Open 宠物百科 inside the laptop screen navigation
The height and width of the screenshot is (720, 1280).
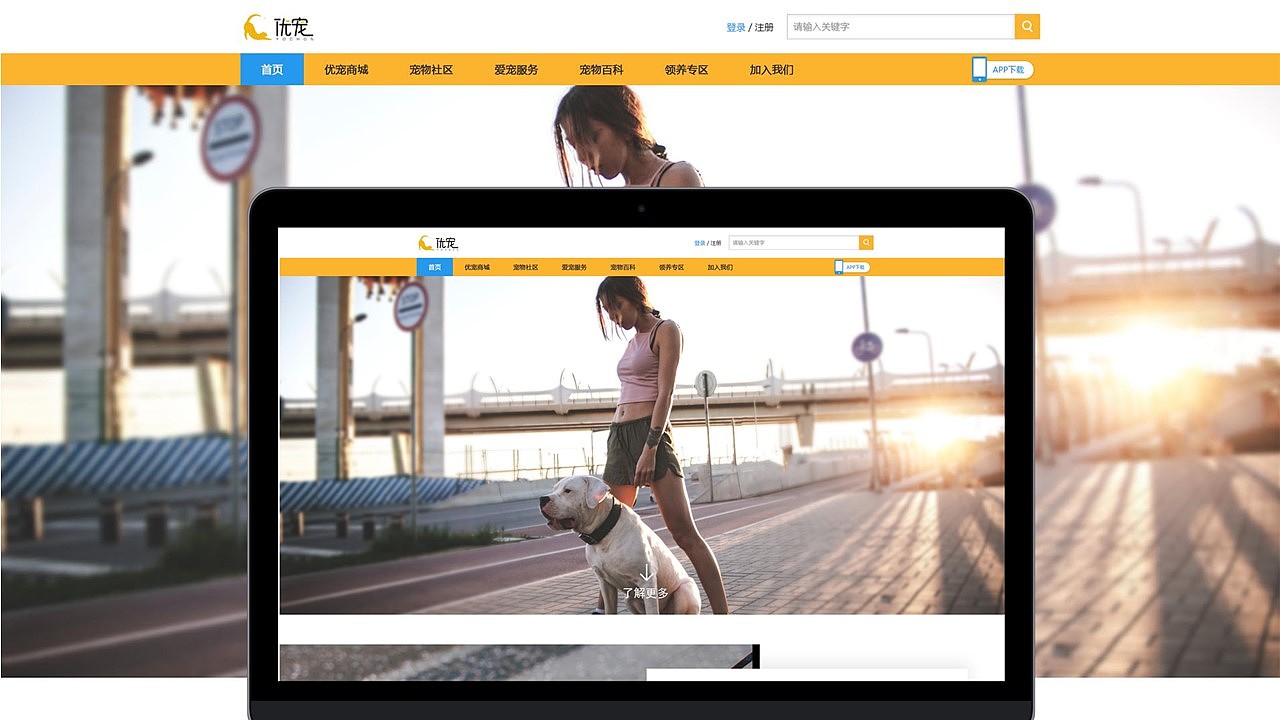coord(623,268)
